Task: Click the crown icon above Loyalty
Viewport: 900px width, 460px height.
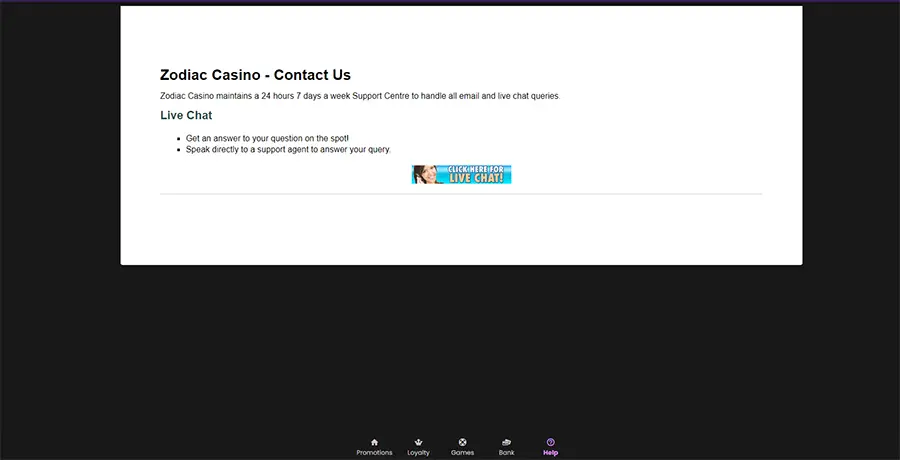Action: point(418,442)
